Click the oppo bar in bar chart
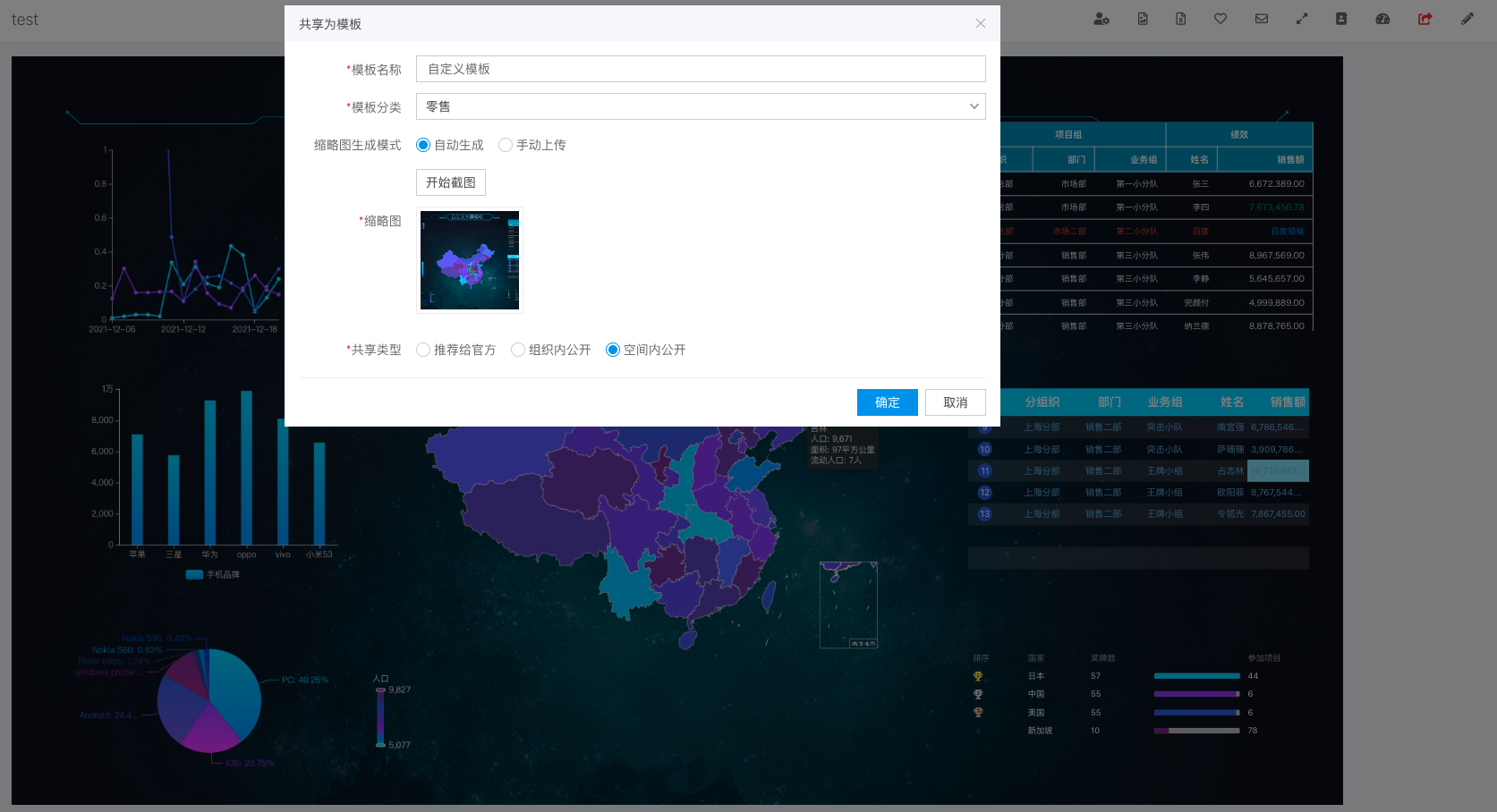 tap(246, 467)
